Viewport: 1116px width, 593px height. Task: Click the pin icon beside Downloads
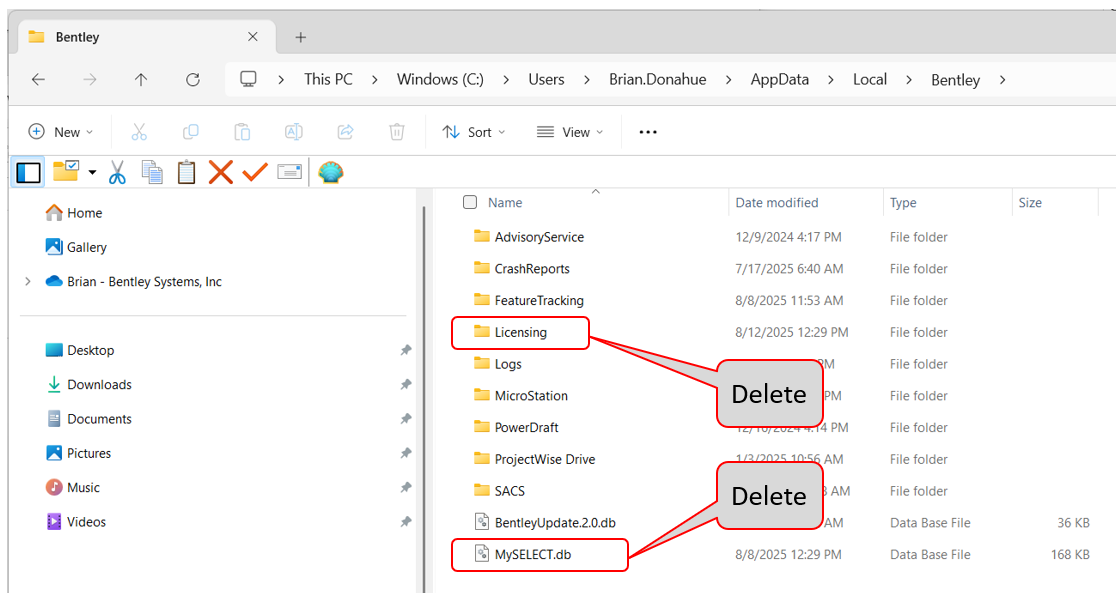coord(406,384)
